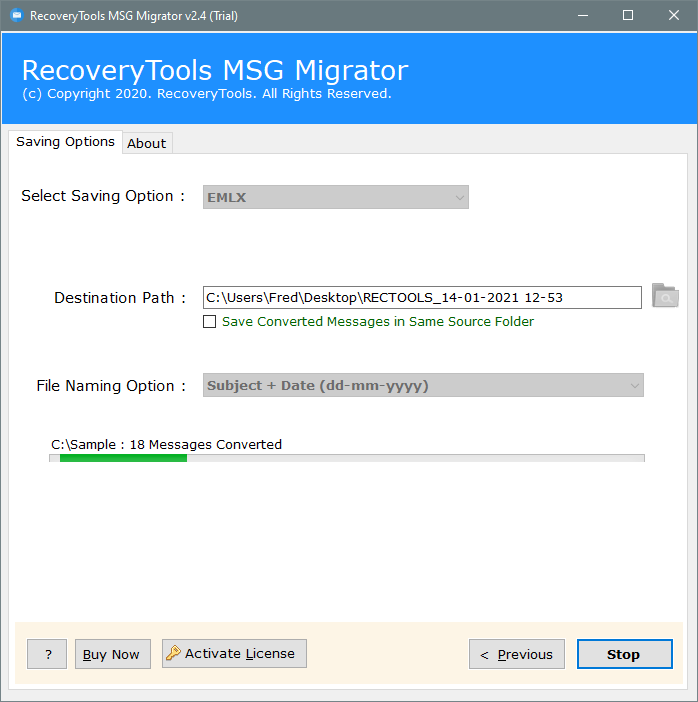Maximize the MSG Migrator window

[x=628, y=16]
